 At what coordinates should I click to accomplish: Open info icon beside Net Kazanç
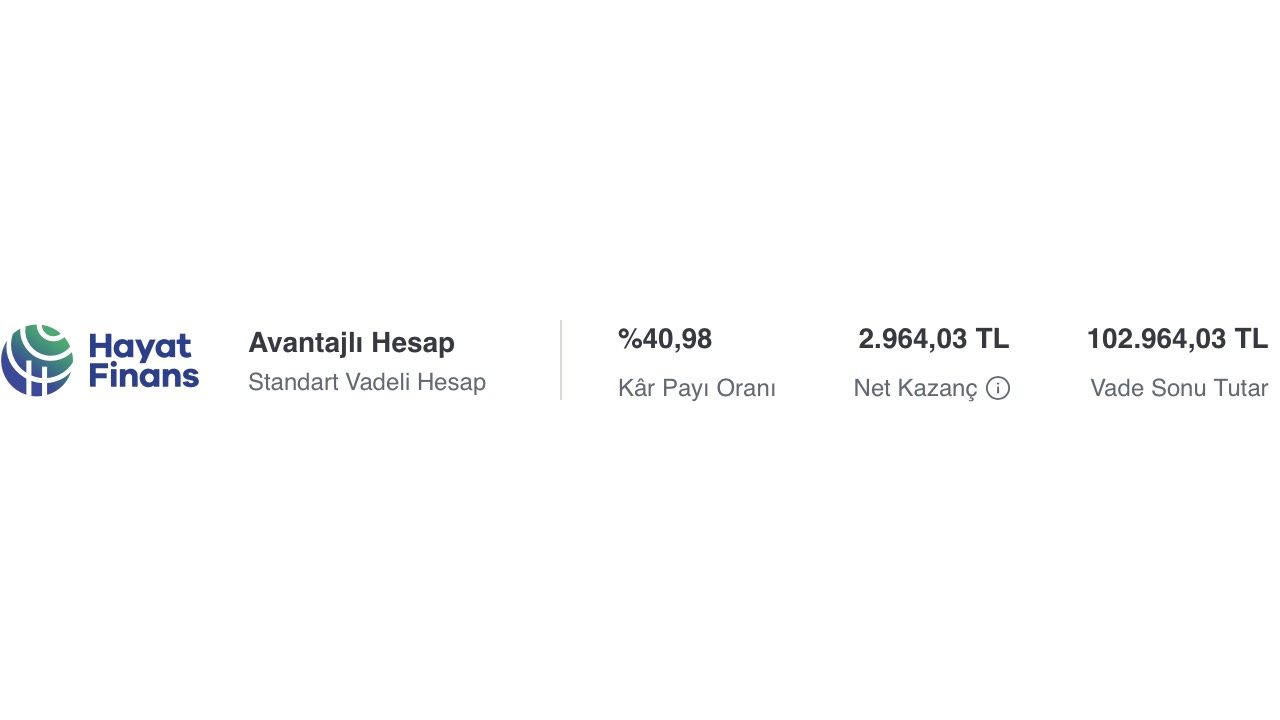click(998, 388)
